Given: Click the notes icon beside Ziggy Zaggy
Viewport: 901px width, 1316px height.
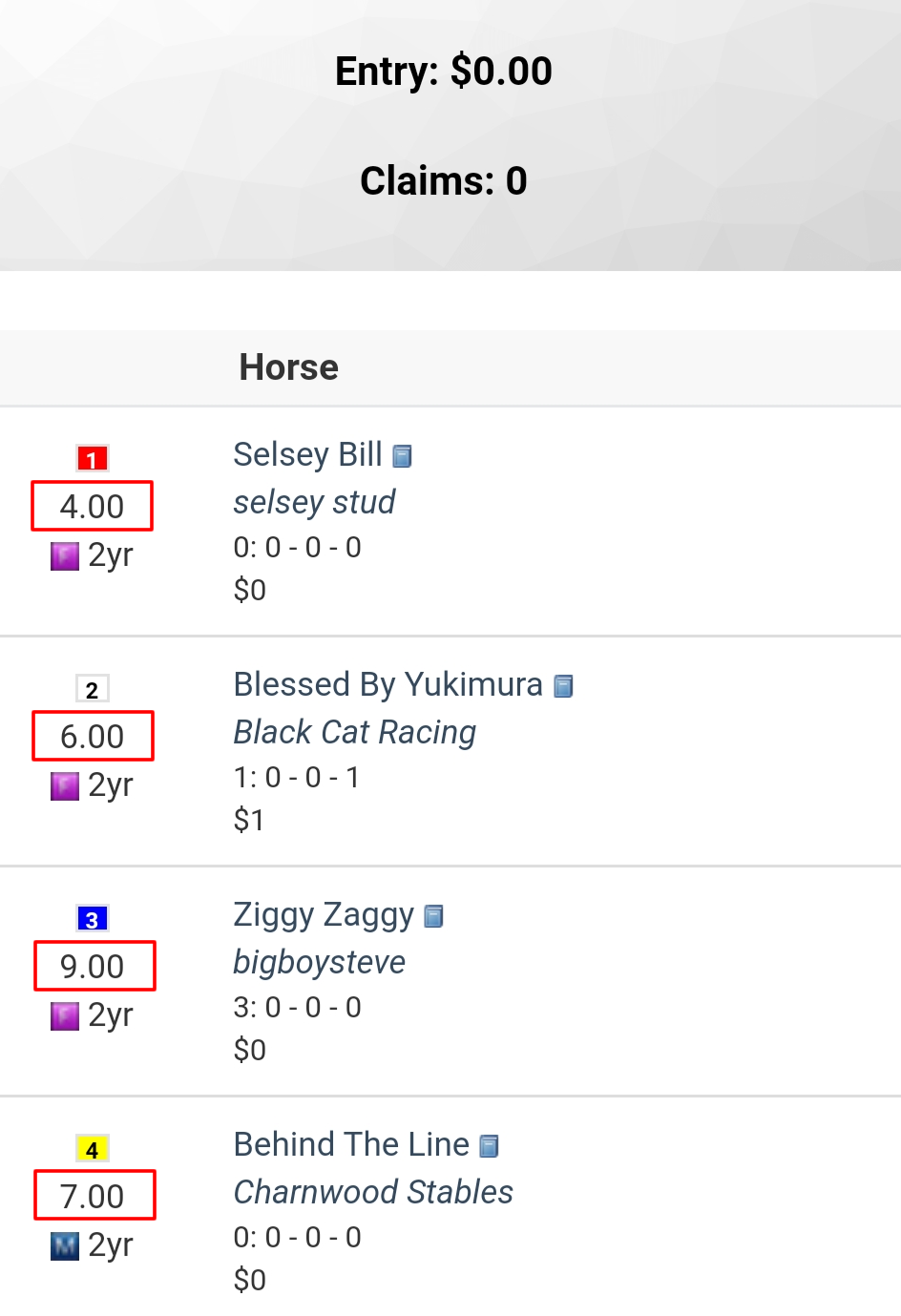Looking at the screenshot, I should tap(433, 917).
